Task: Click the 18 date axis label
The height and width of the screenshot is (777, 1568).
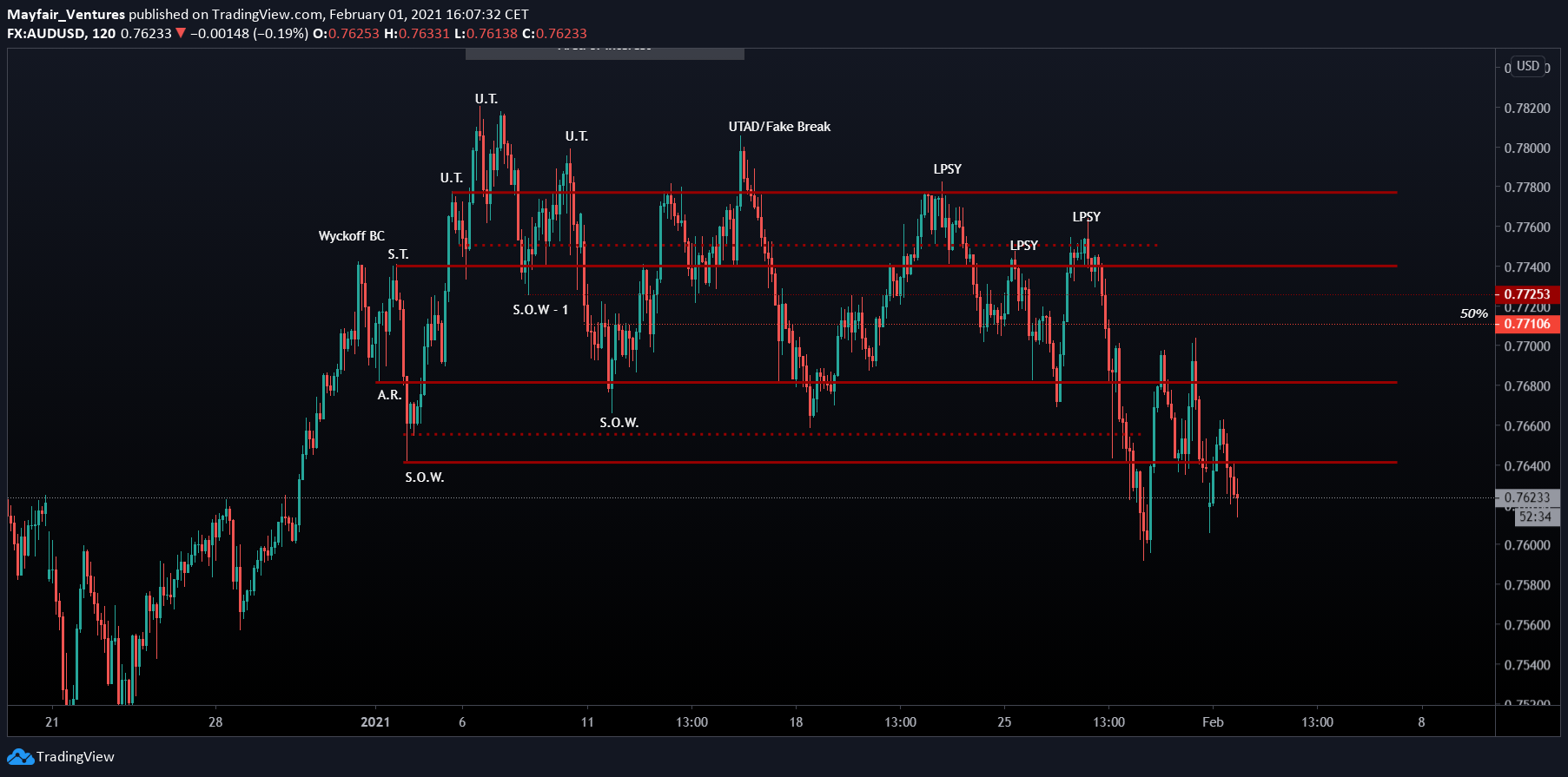Action: coord(796,722)
